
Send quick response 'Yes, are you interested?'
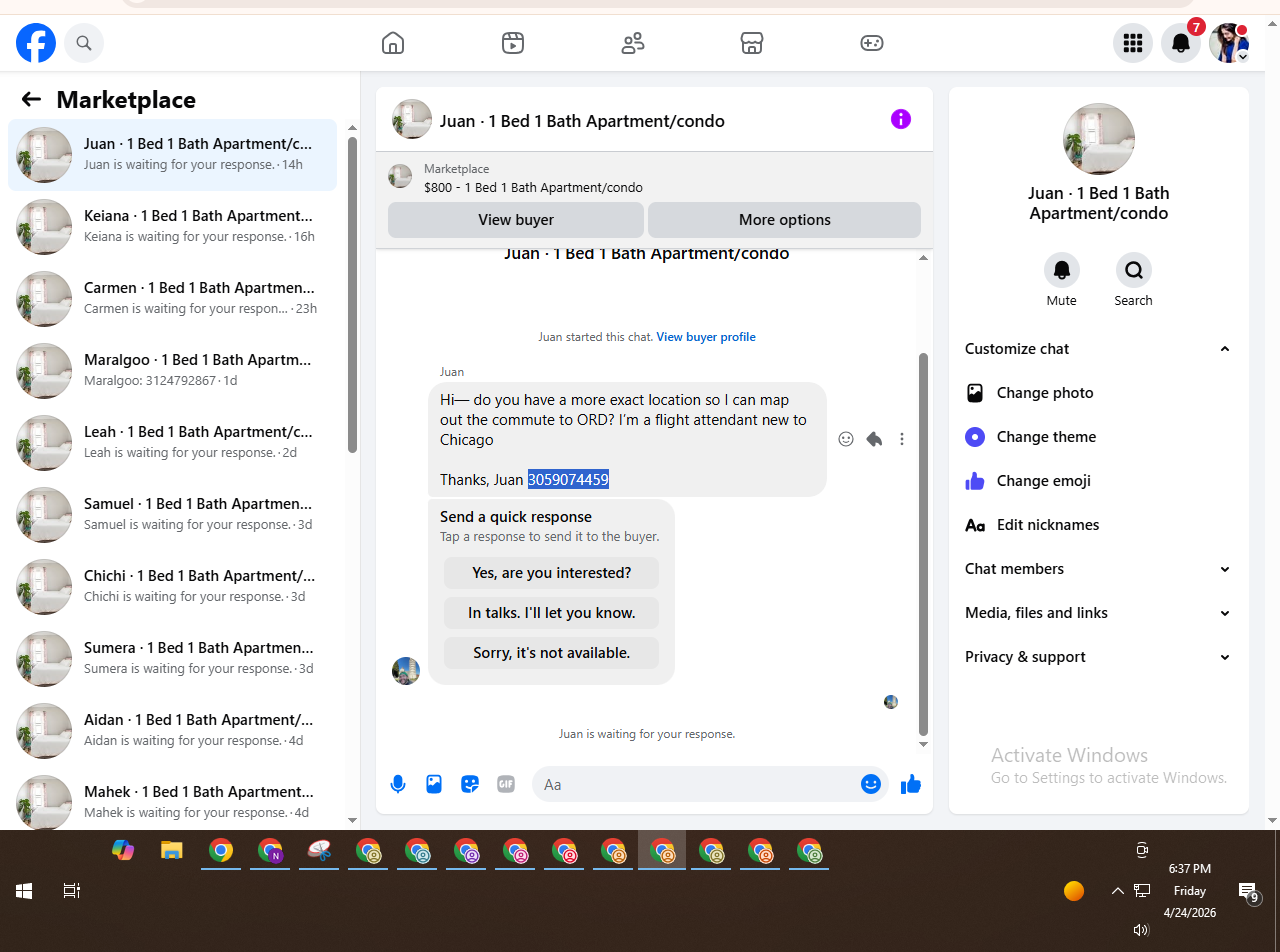pos(552,573)
